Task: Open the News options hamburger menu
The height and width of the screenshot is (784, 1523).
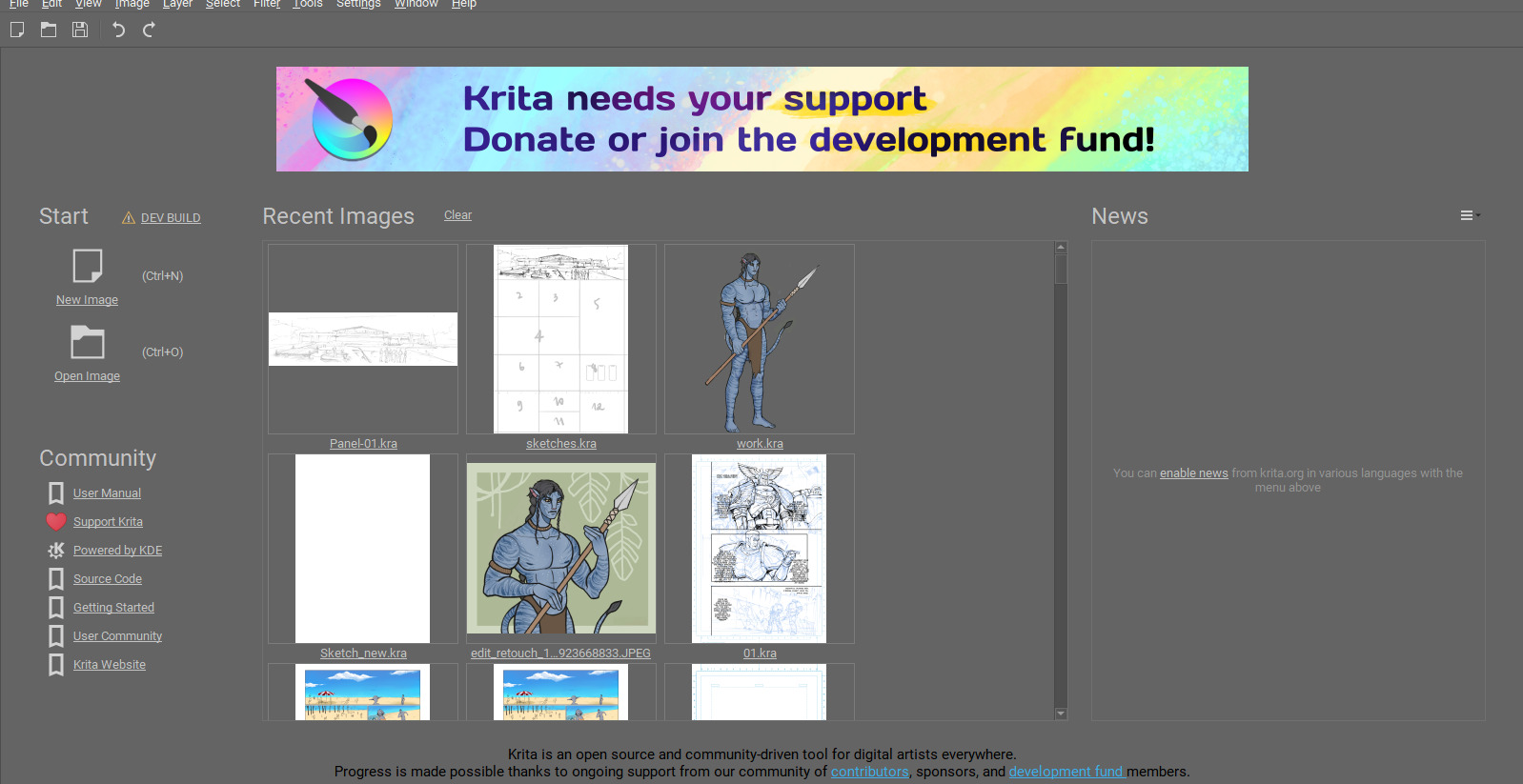Action: [1468, 215]
